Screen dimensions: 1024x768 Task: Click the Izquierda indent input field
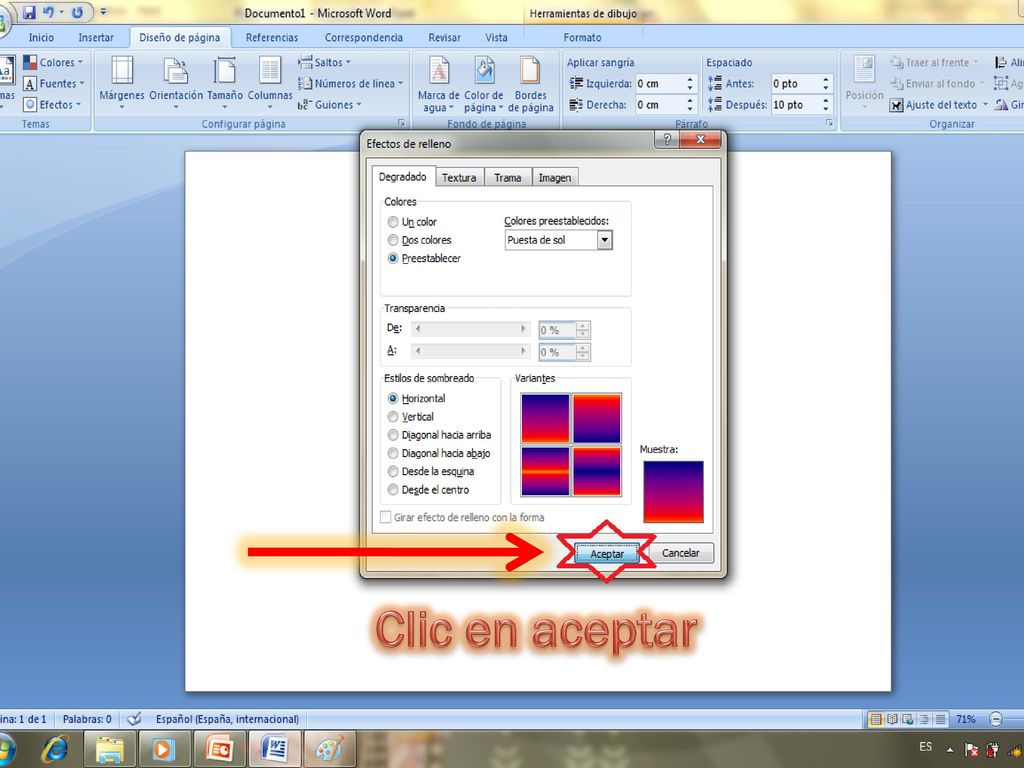pos(665,84)
